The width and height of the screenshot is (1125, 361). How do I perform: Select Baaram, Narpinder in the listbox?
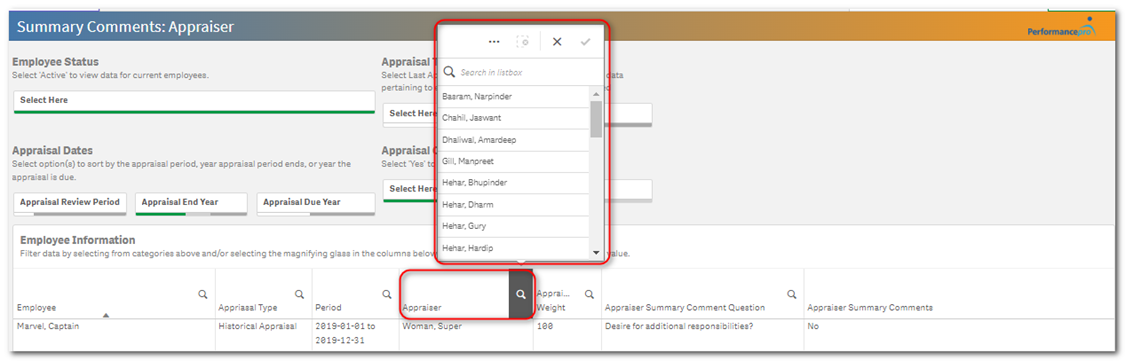point(513,96)
